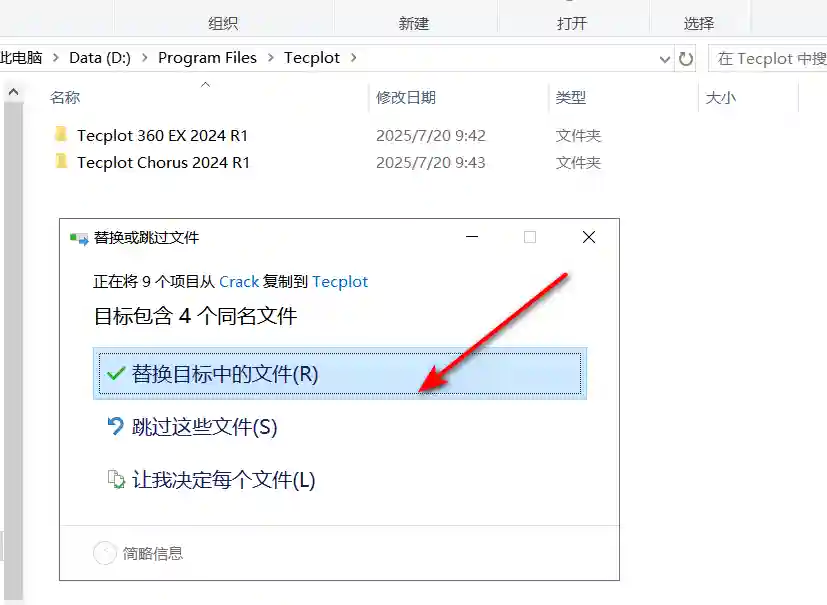Click the copy dialog title bar icon
This screenshot has width=827, height=605.
79,238
